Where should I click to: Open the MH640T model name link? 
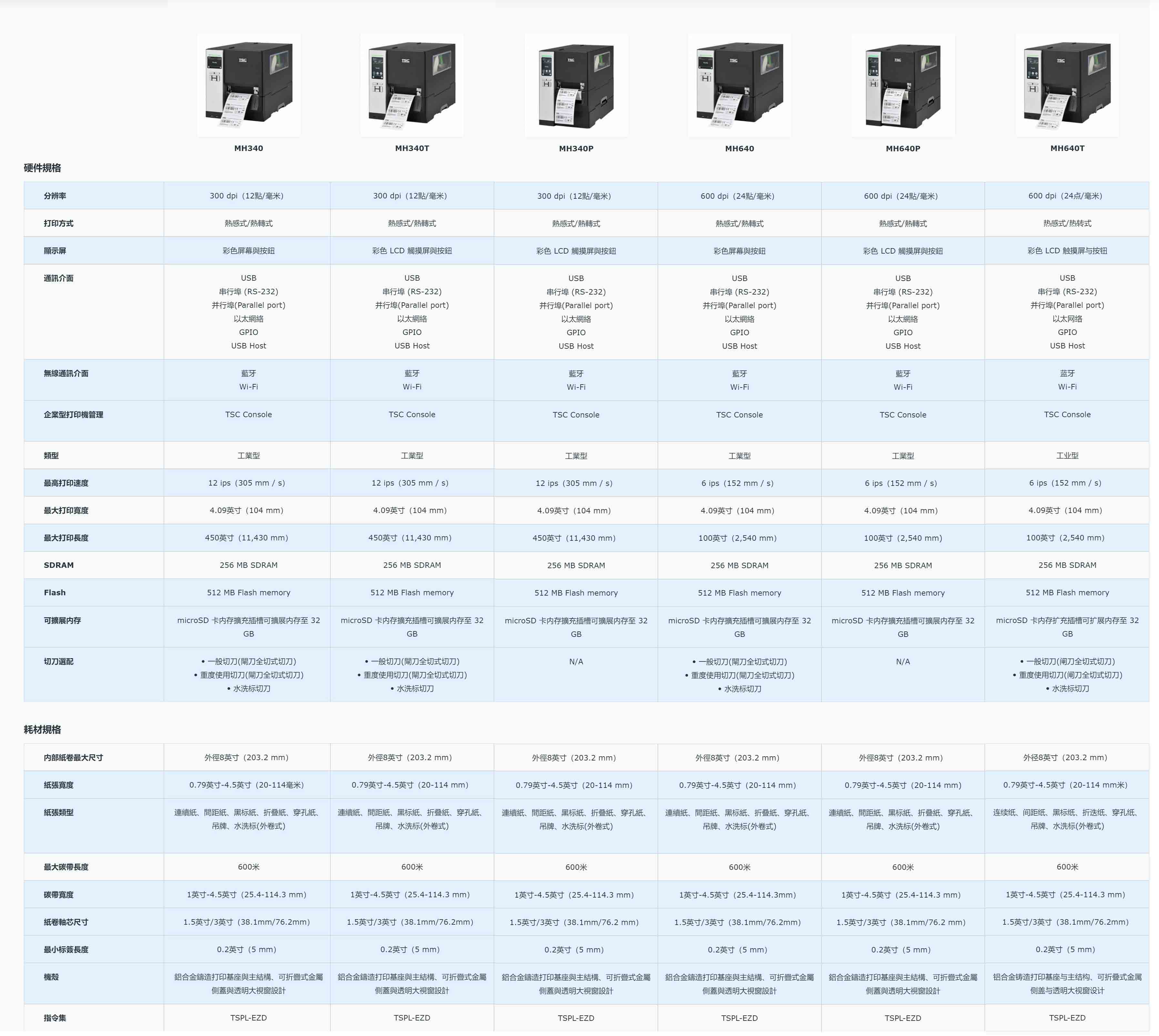pos(1067,148)
